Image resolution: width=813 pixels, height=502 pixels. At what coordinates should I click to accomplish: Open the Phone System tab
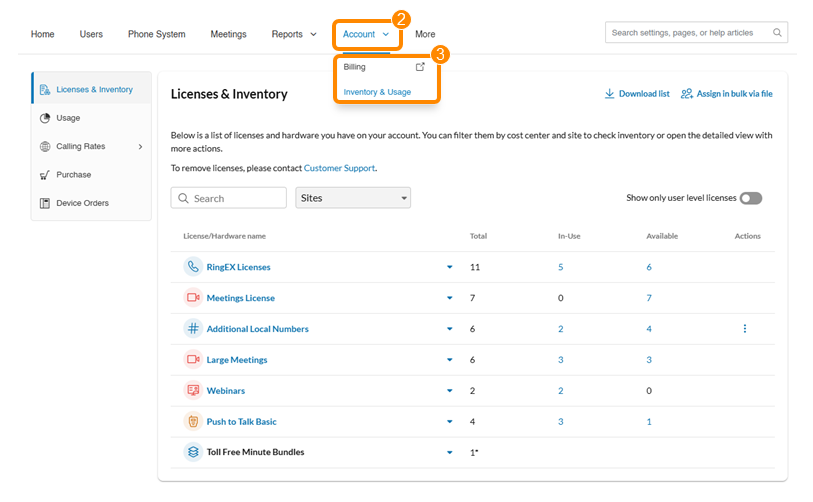pos(156,34)
